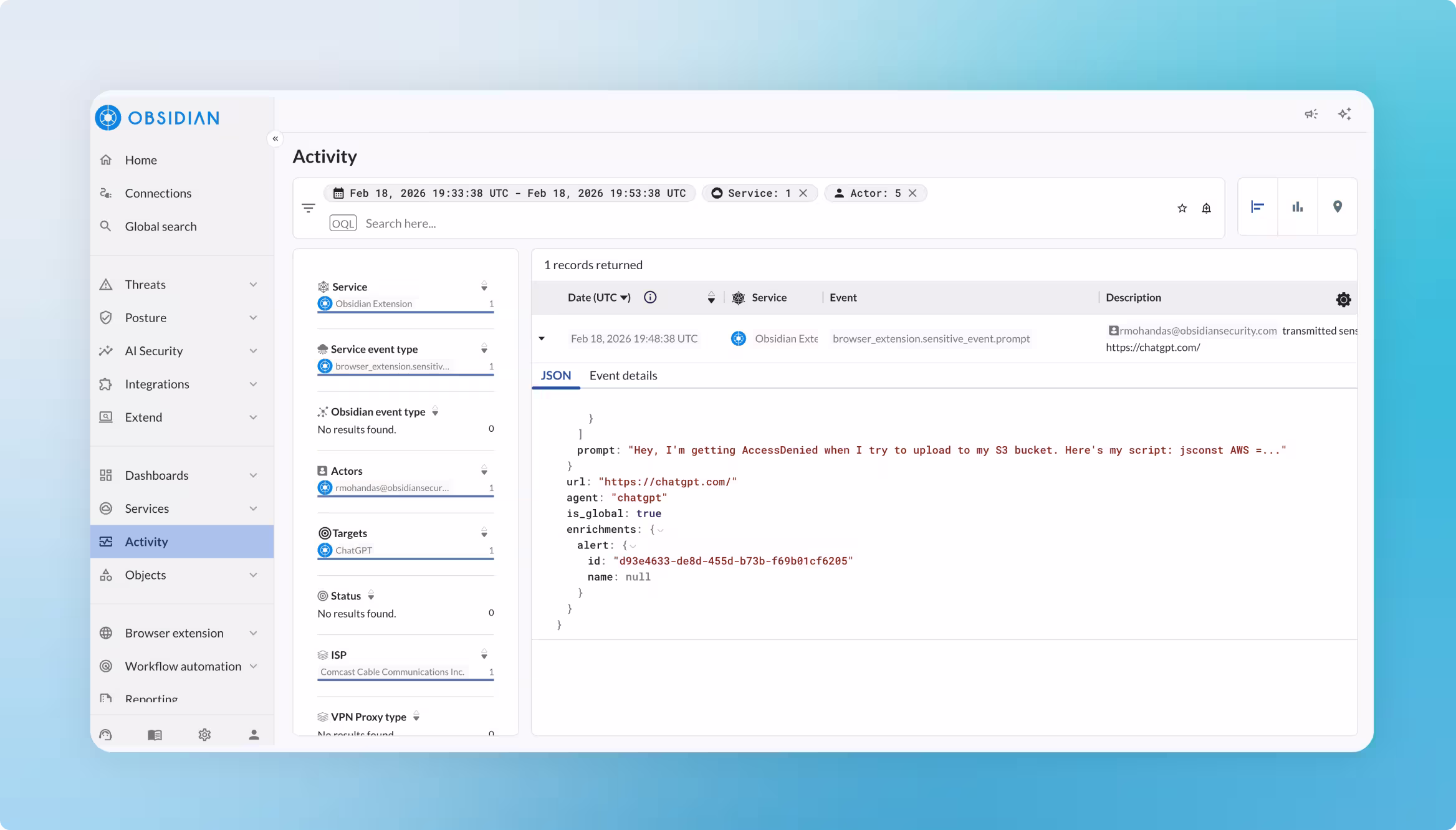The width and height of the screenshot is (1456, 830).
Task: Open the user profile icon
Action: coord(254,735)
